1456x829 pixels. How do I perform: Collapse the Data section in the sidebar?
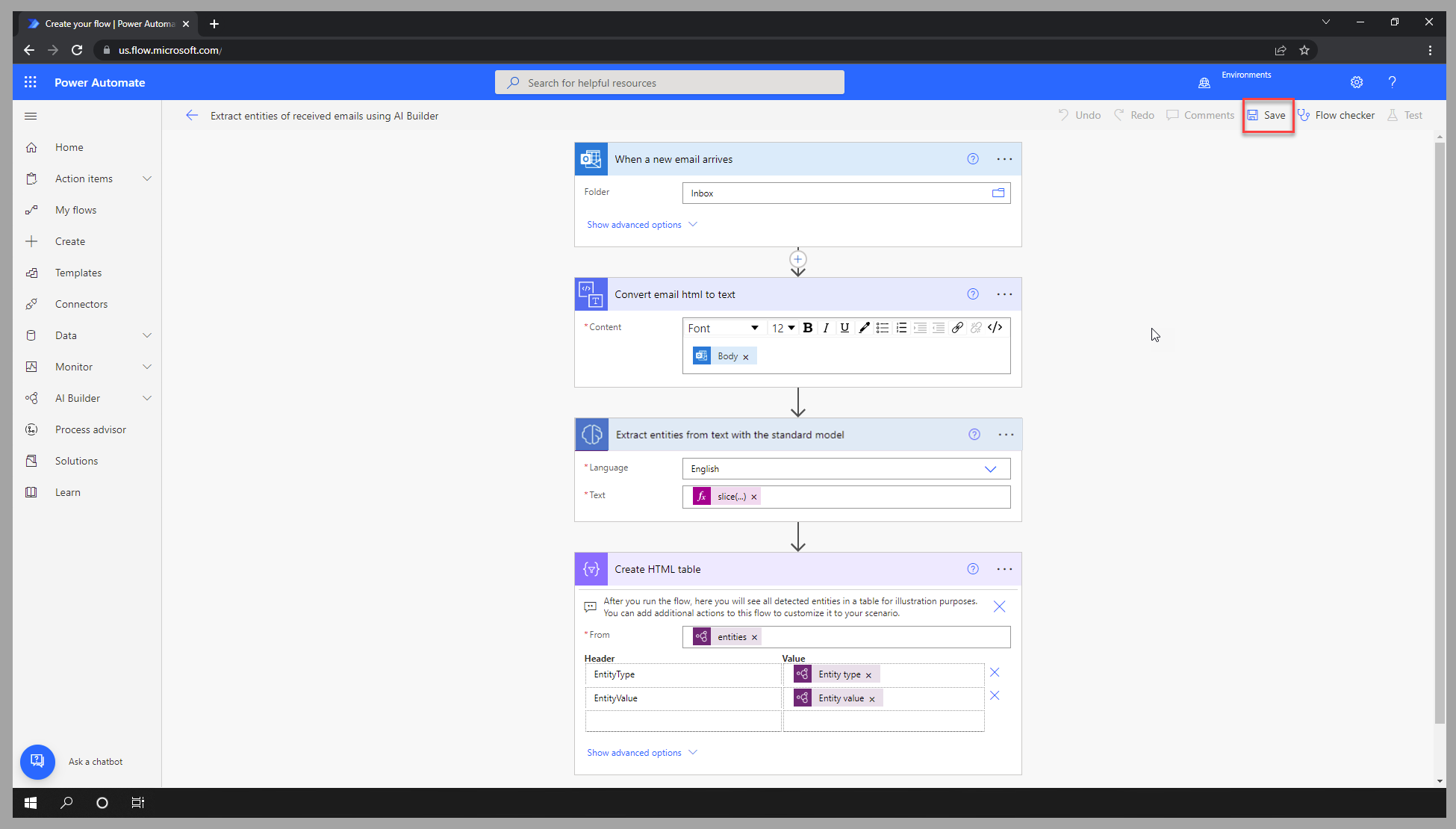click(147, 335)
